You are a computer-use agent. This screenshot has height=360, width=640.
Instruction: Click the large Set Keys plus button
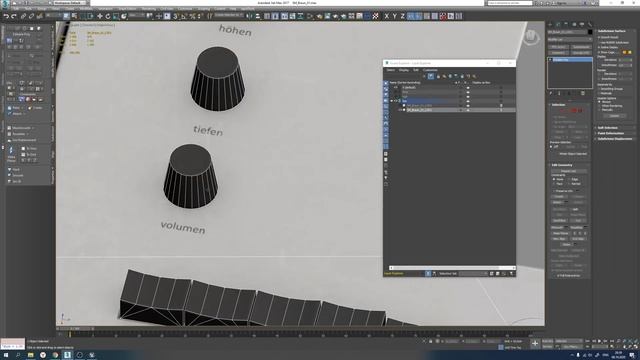coord(535,343)
